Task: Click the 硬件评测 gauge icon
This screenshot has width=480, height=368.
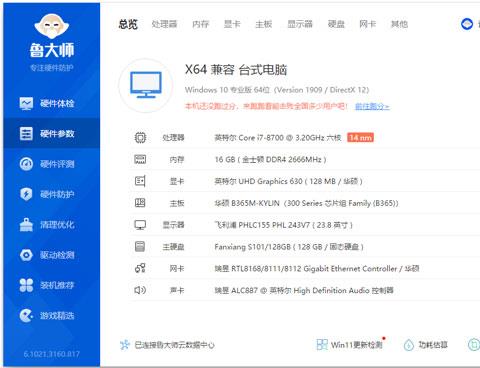Action: pos(26,164)
